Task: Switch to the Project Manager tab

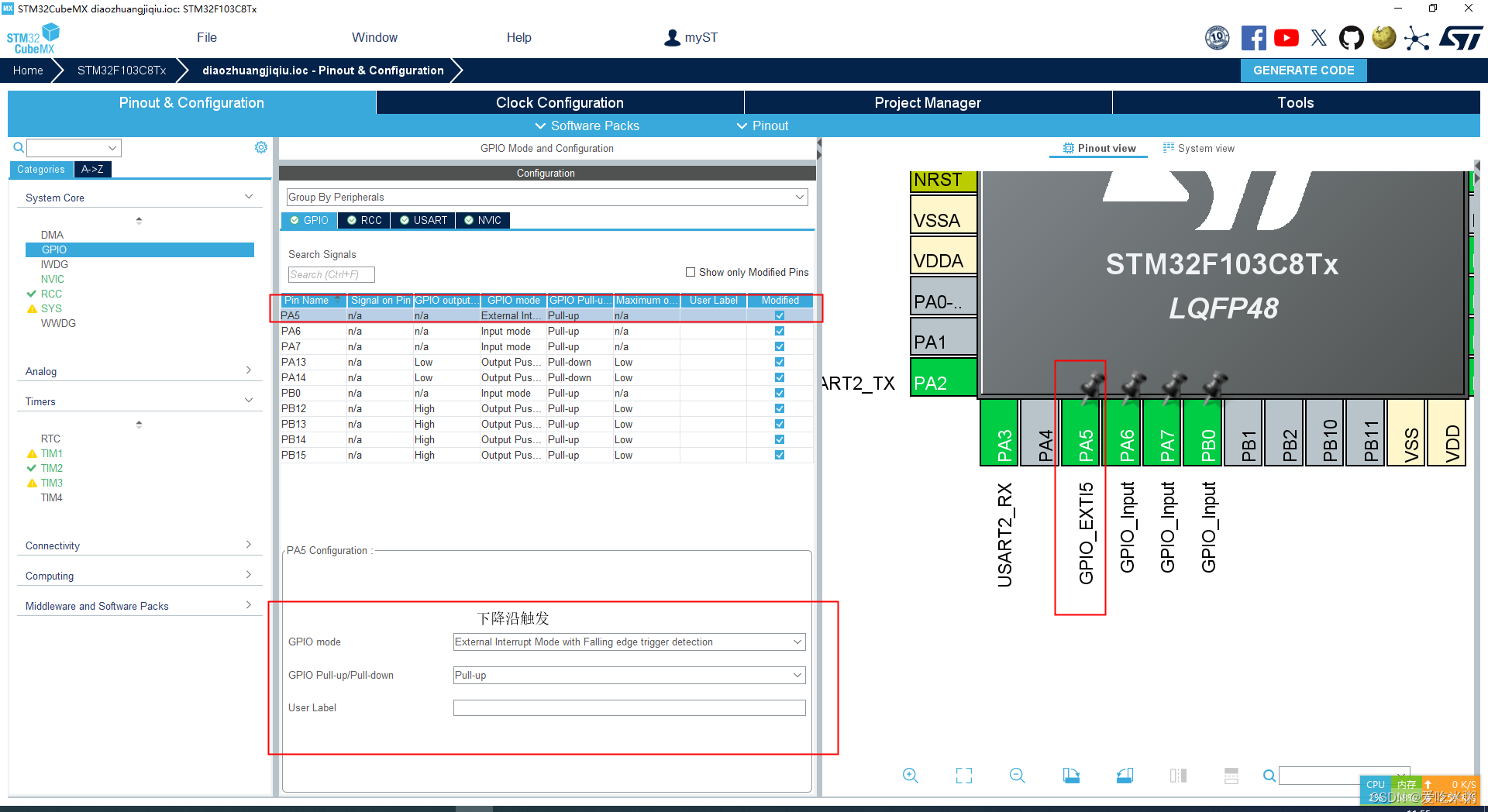Action: point(928,102)
